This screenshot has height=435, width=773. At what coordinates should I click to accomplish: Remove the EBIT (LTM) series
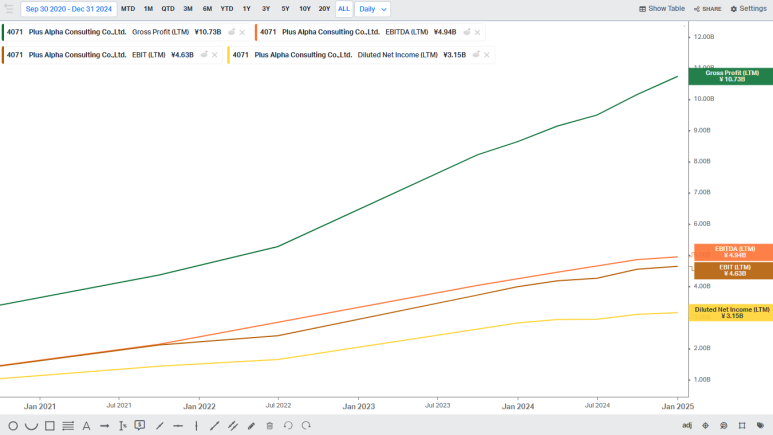[214, 55]
